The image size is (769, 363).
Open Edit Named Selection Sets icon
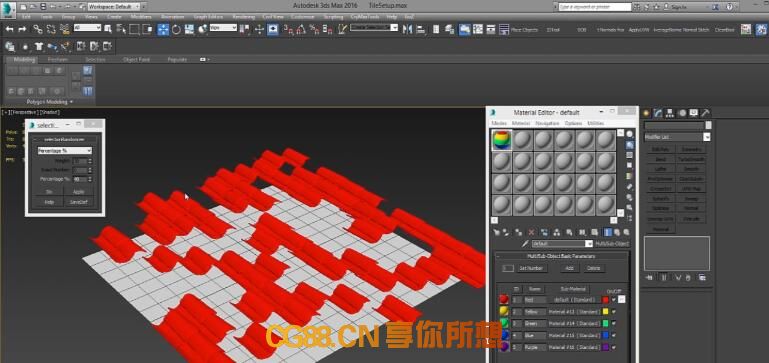click(x=342, y=29)
